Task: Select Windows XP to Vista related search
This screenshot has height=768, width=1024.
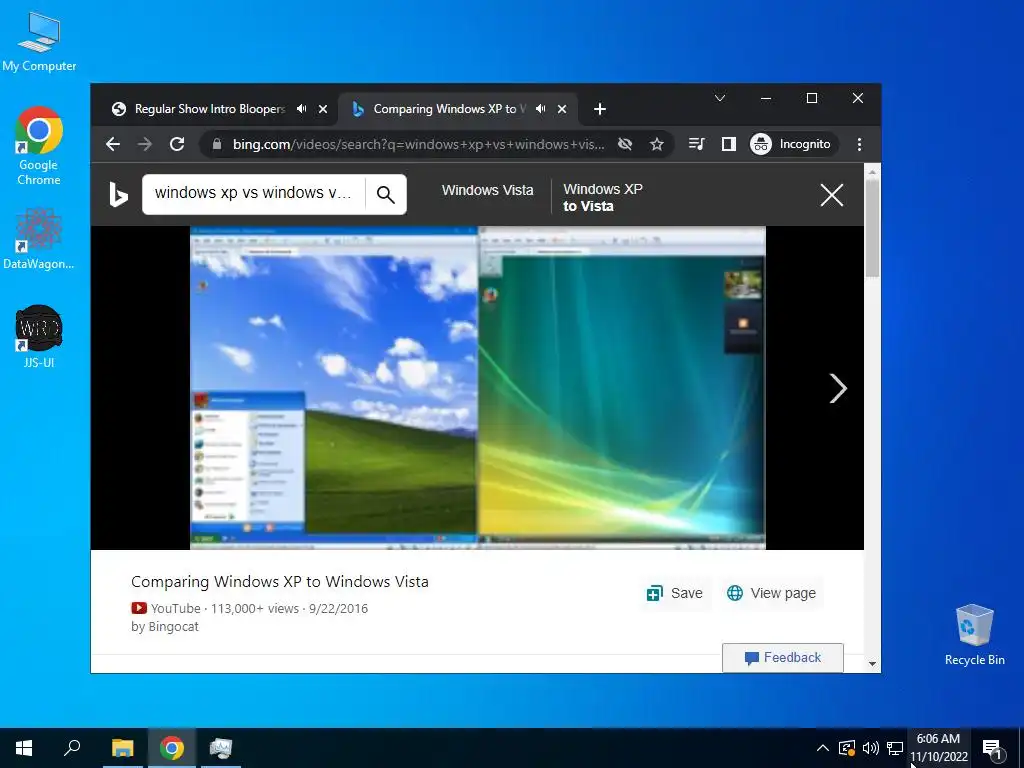Action: pyautogui.click(x=603, y=197)
